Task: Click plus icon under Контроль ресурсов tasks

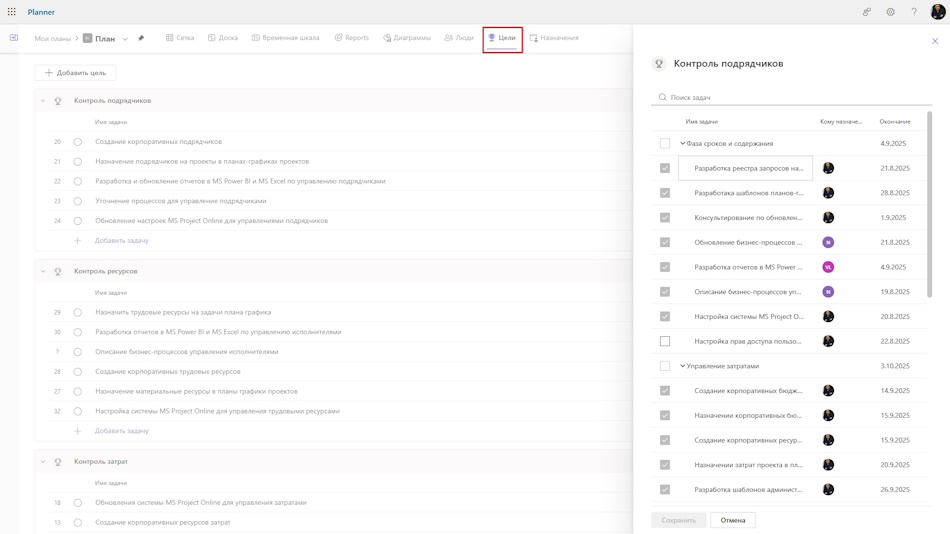Action: pyautogui.click(x=78, y=431)
